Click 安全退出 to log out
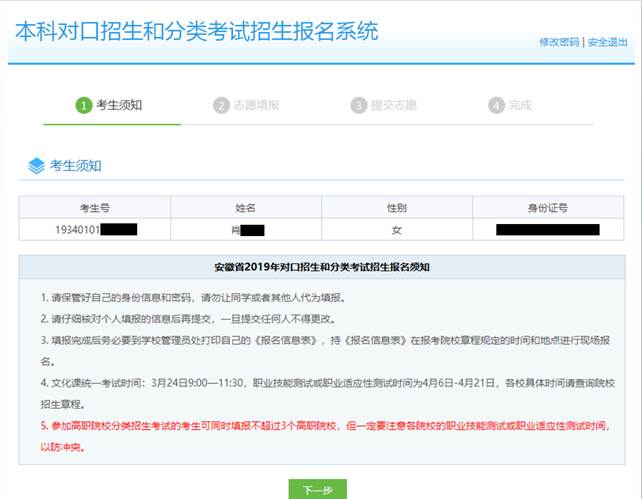The image size is (642, 499). tap(608, 42)
